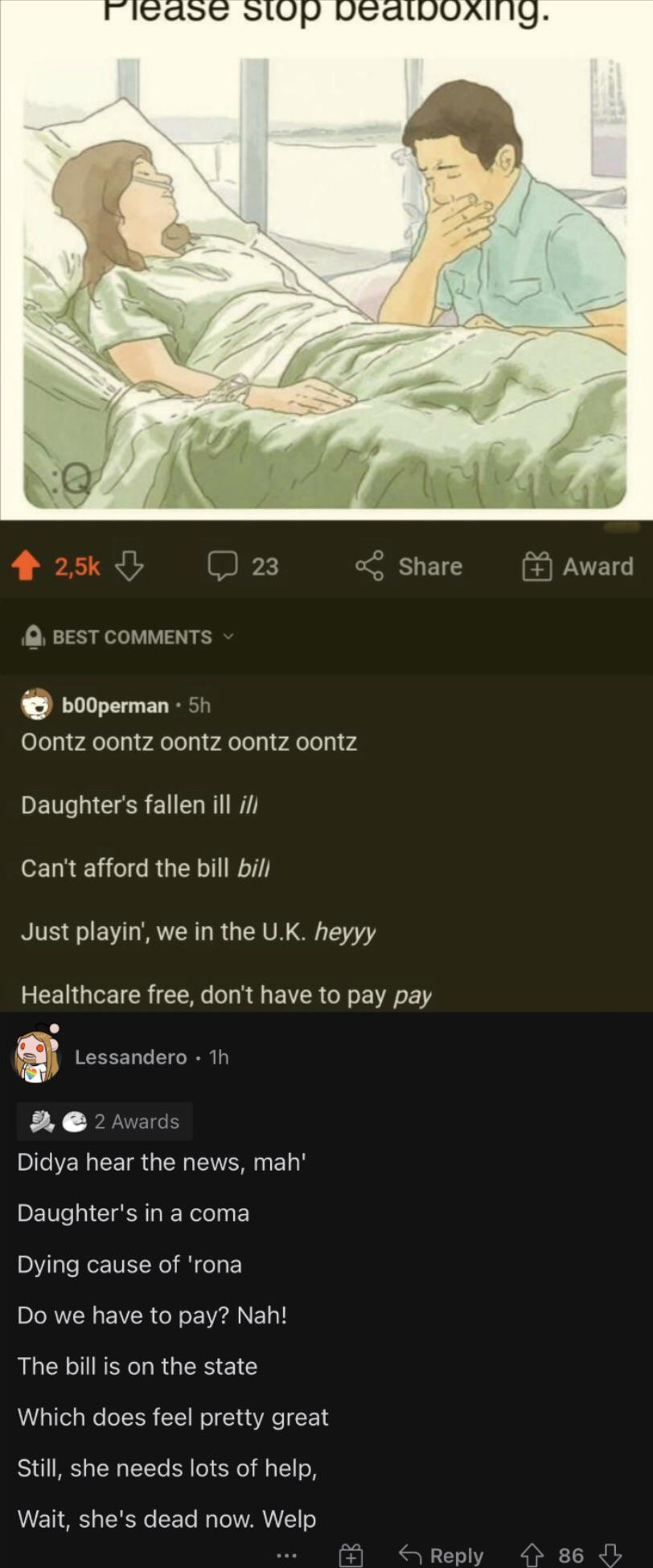Viewport: 653px width, 1568px height.
Task: Tap the bell icon beside BEST COMMENTS
Action: tap(32, 636)
